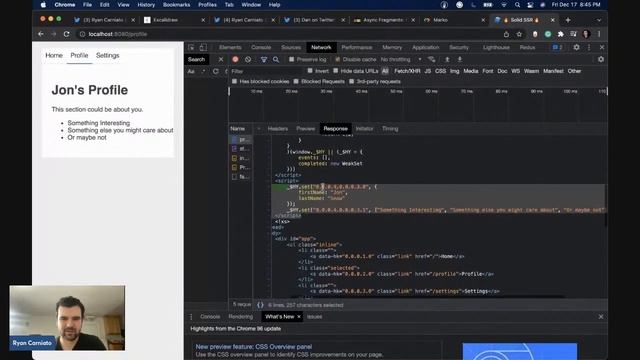This screenshot has width=640, height=360.
Task: Go back in browser history
Action: tap(41, 34)
